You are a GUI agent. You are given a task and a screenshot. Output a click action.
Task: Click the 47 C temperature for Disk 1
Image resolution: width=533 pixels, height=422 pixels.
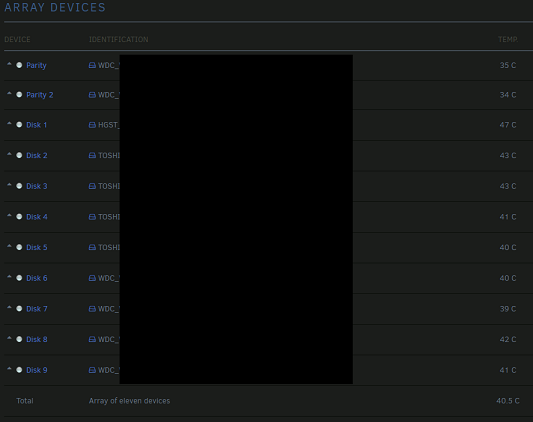[508, 125]
